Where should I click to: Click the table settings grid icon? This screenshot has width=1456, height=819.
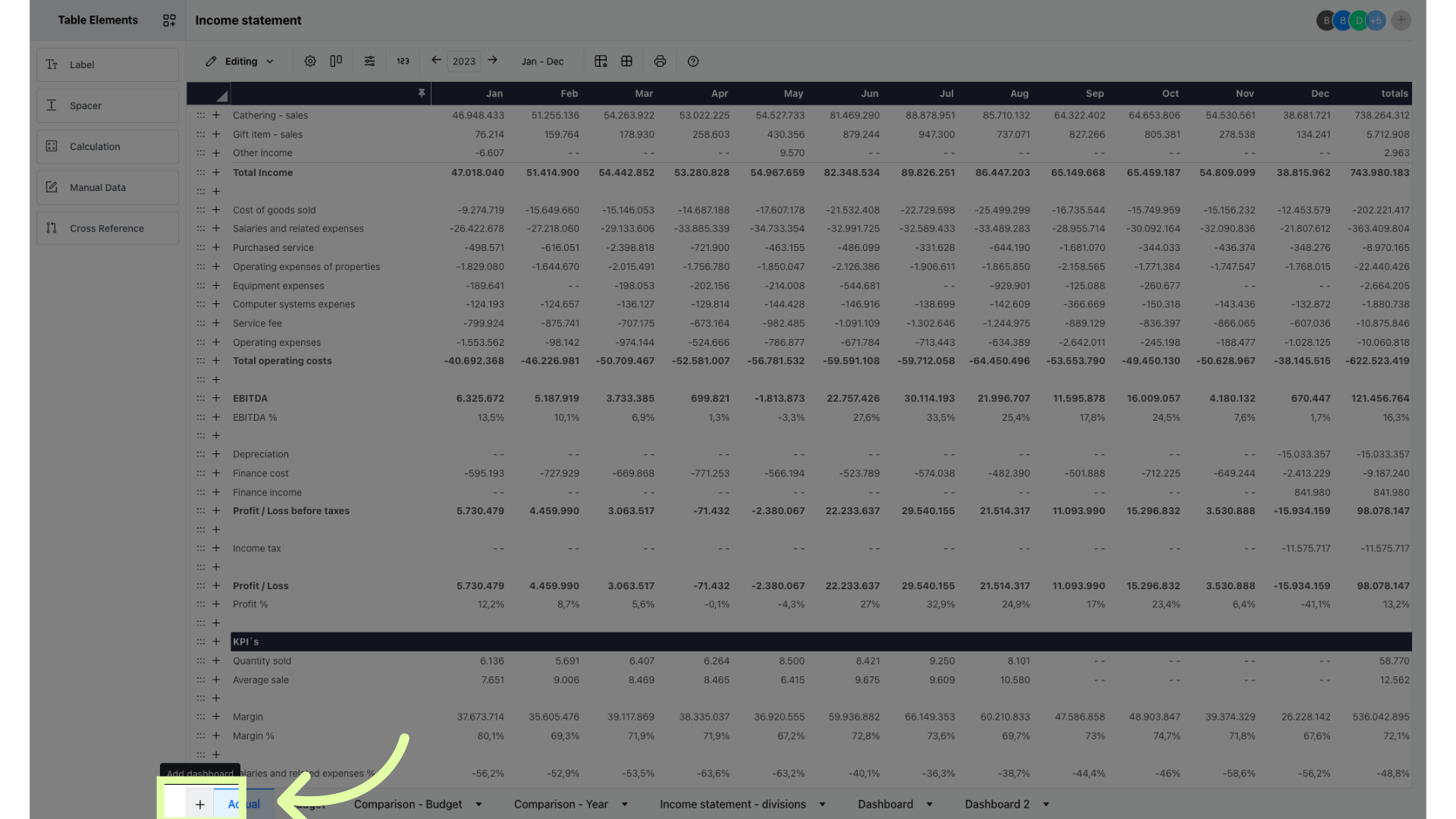601,61
